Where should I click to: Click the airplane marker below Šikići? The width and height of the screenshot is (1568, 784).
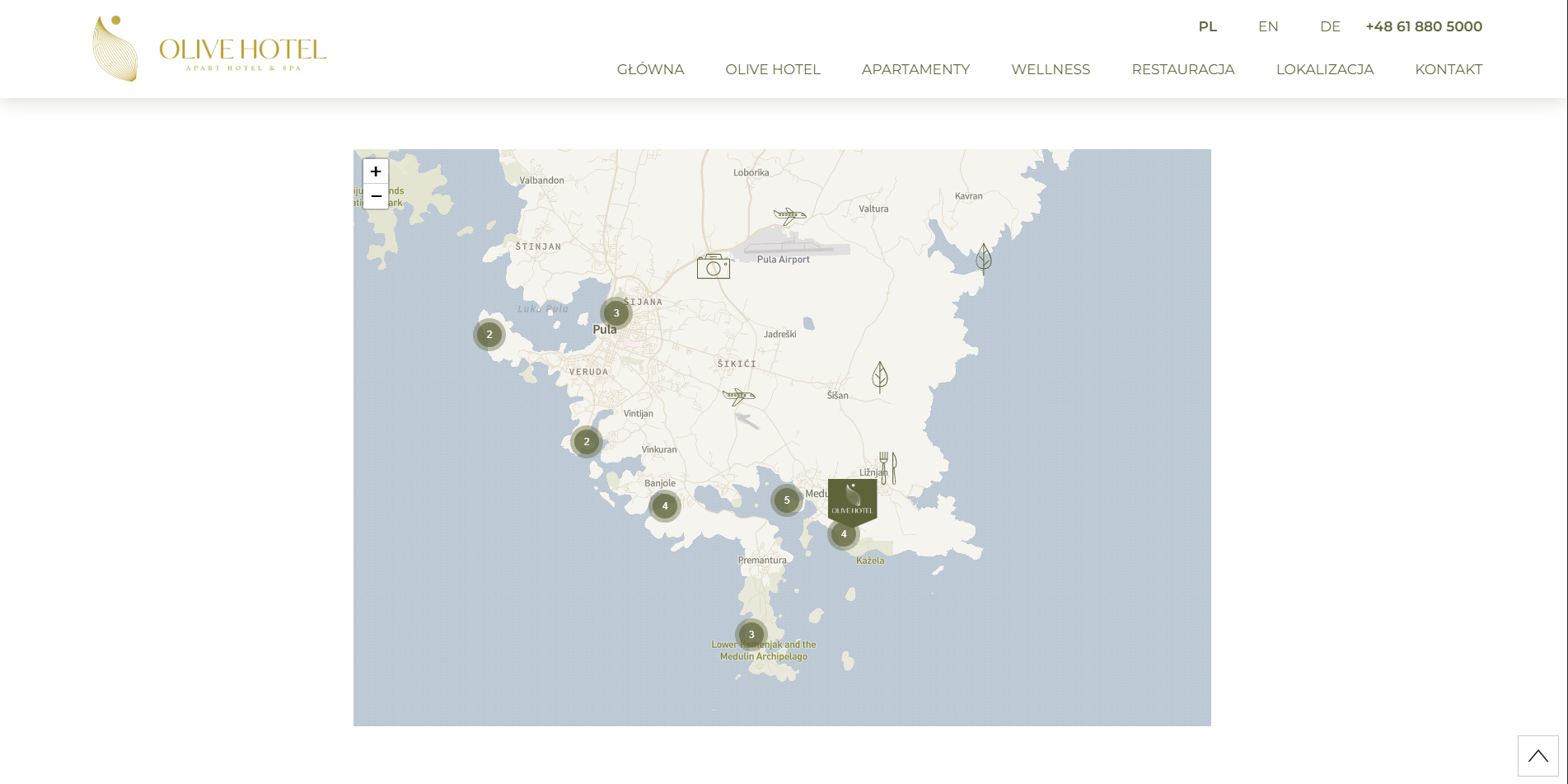738,397
